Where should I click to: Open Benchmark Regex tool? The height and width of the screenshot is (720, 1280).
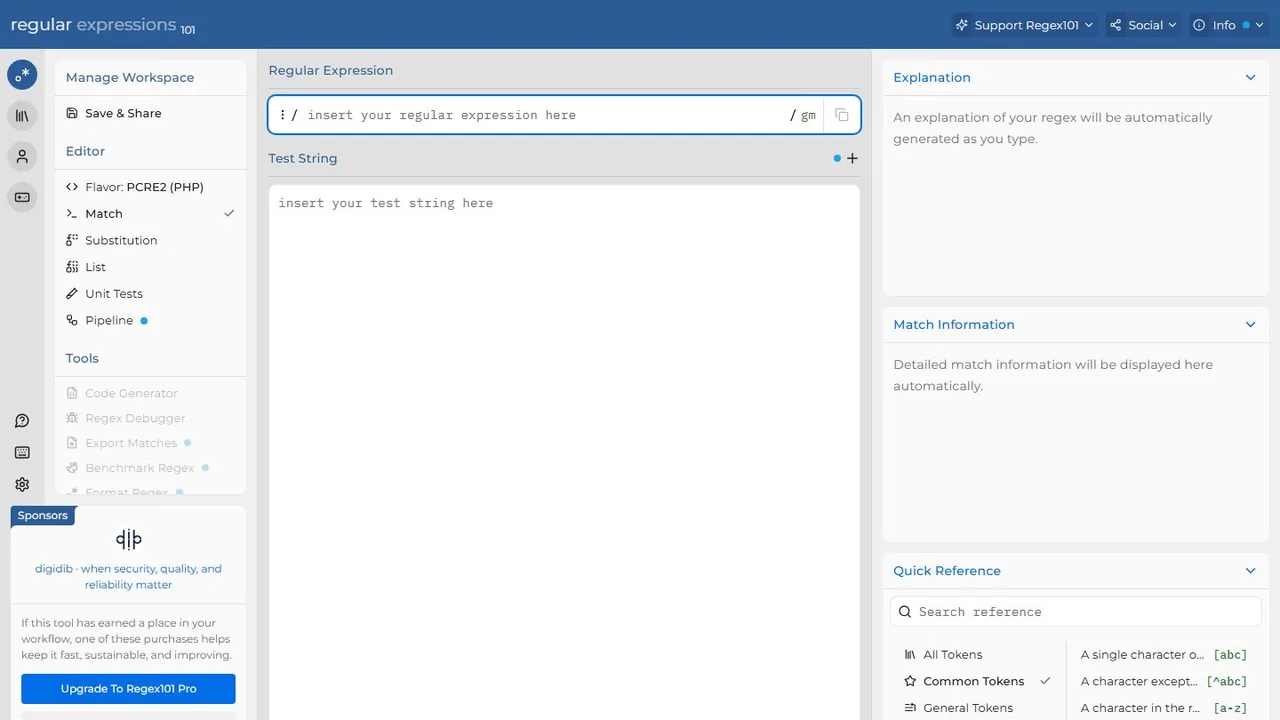tap(150, 468)
